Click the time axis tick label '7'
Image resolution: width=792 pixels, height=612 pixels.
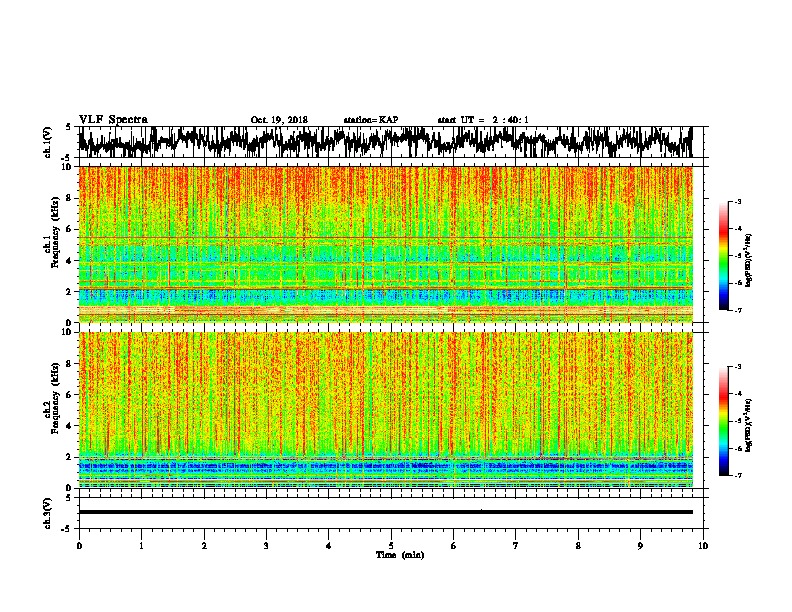click(516, 546)
